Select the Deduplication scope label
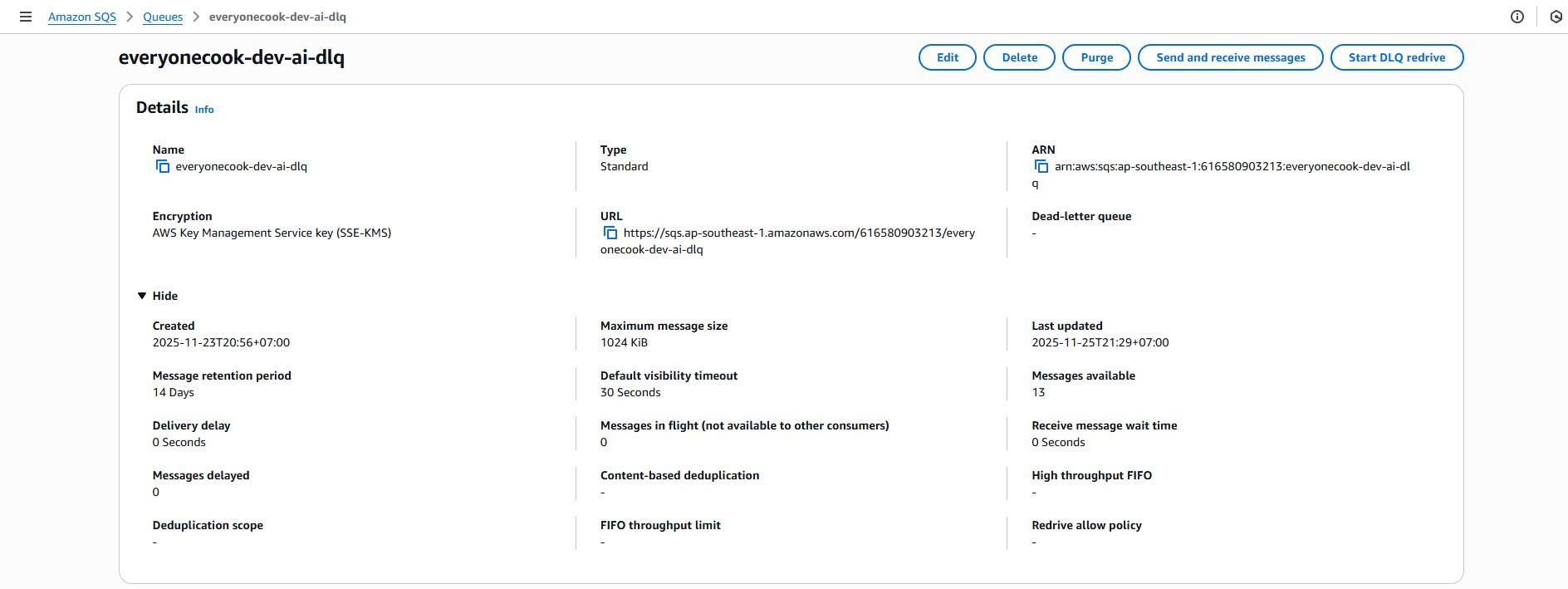The width and height of the screenshot is (1568, 589). [208, 525]
